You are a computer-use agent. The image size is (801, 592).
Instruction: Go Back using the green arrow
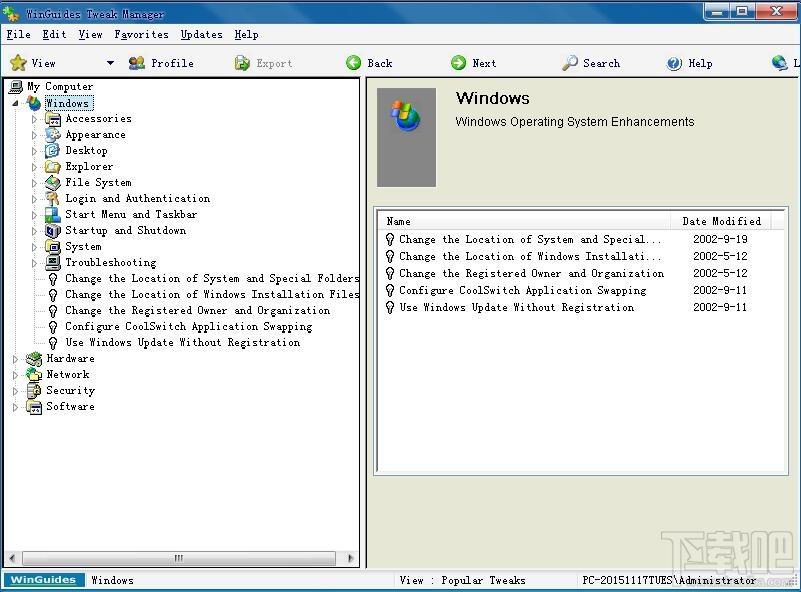(354, 63)
